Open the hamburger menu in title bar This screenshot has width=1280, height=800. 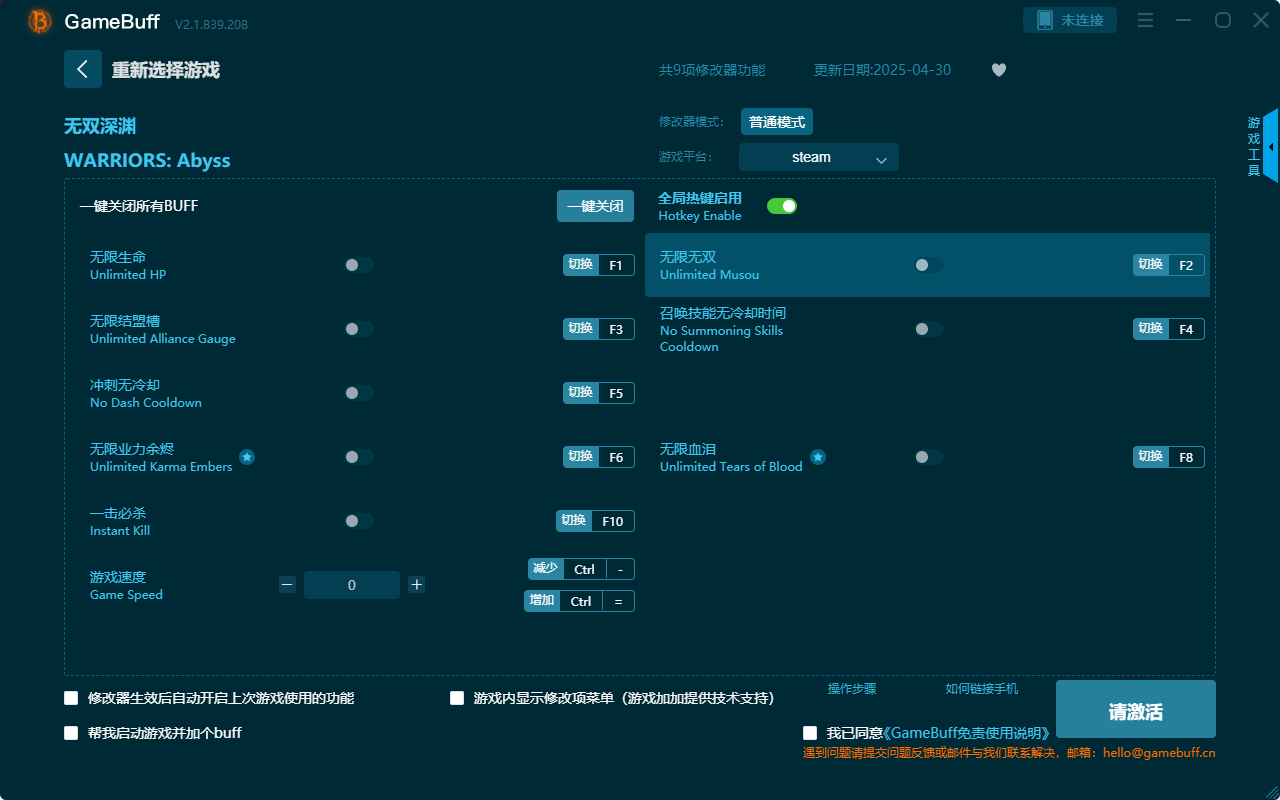coord(1145,20)
